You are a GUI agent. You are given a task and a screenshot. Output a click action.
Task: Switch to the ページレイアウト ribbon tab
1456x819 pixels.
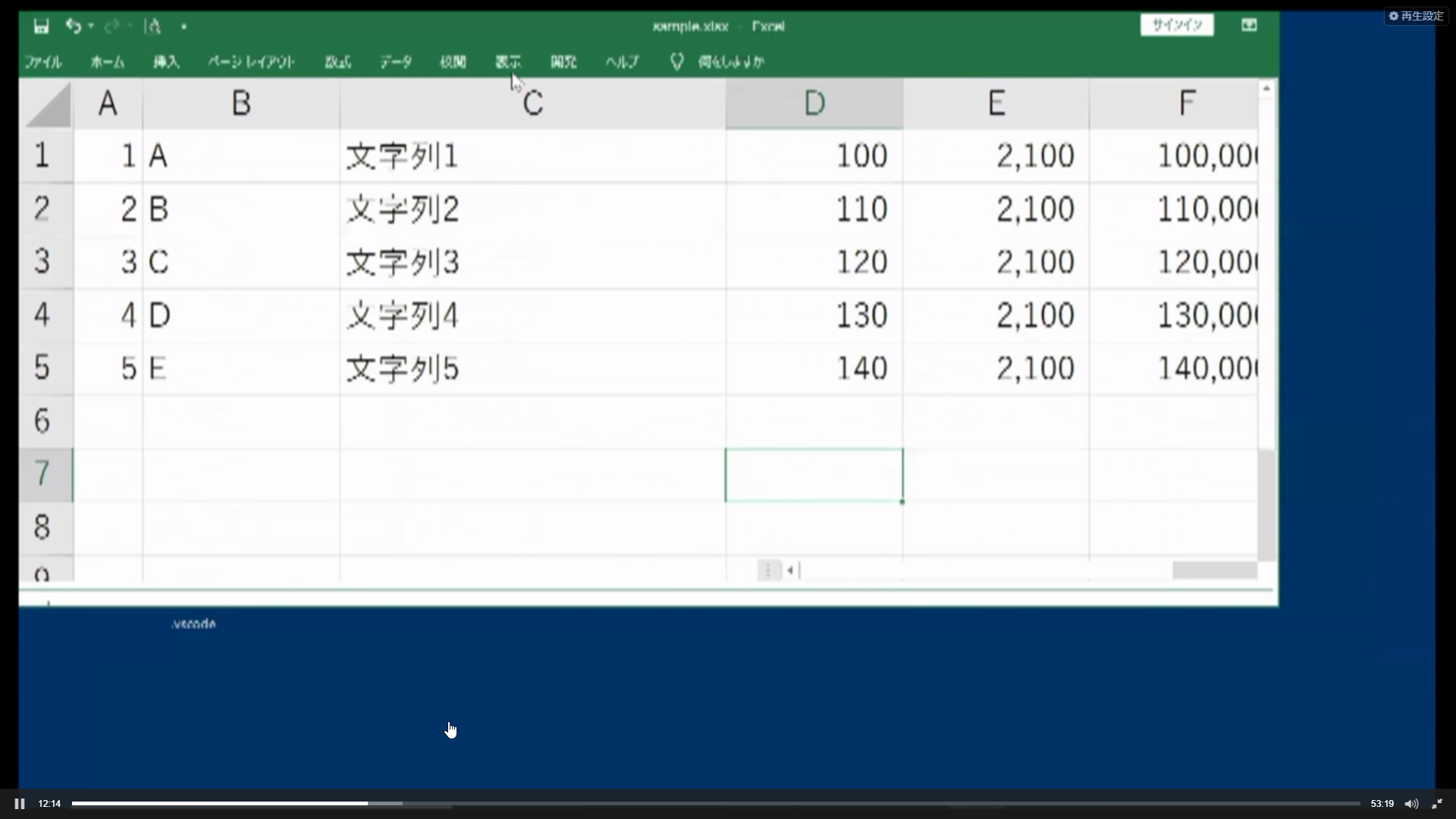[x=251, y=61]
